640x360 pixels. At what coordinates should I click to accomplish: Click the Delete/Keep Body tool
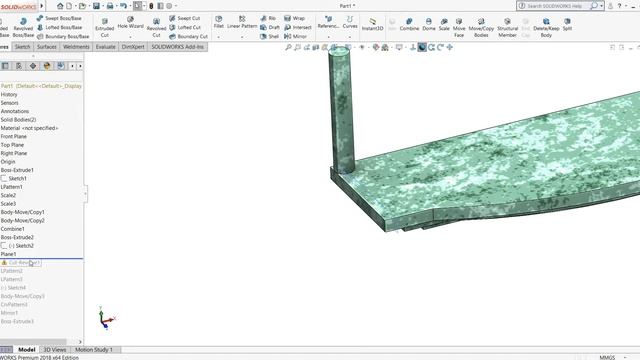pyautogui.click(x=546, y=28)
